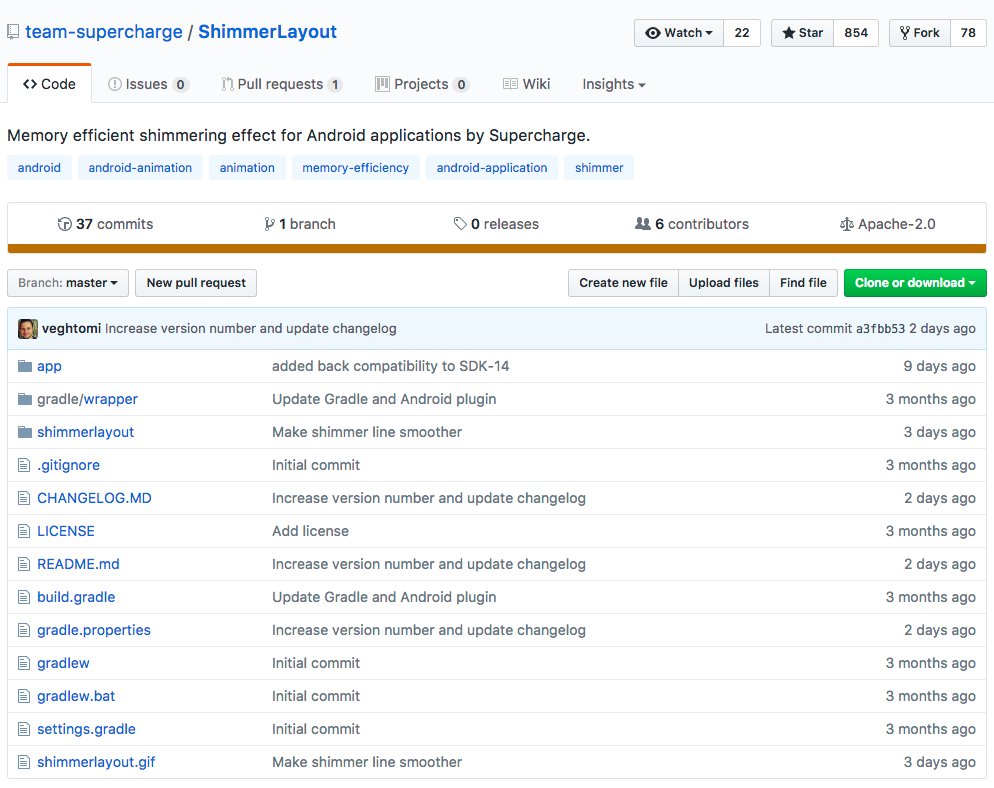Screen dimensions: 994x788
Task: Click the gradle.properties file icon
Action: (24, 630)
